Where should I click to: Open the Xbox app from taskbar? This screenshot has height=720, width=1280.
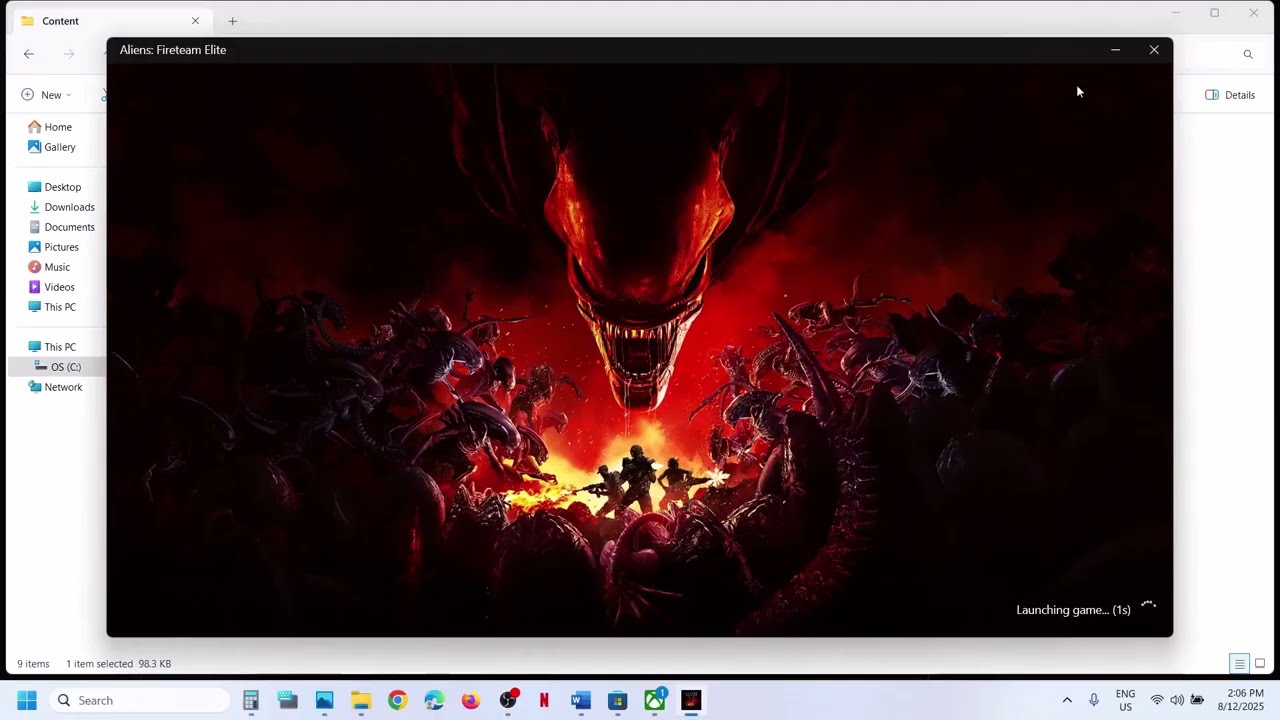tap(654, 700)
